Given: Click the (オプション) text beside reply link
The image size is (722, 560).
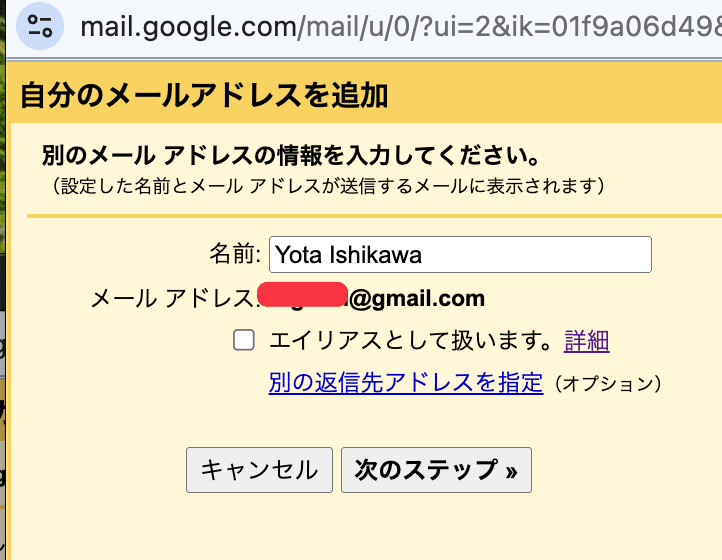Looking at the screenshot, I should (608, 383).
